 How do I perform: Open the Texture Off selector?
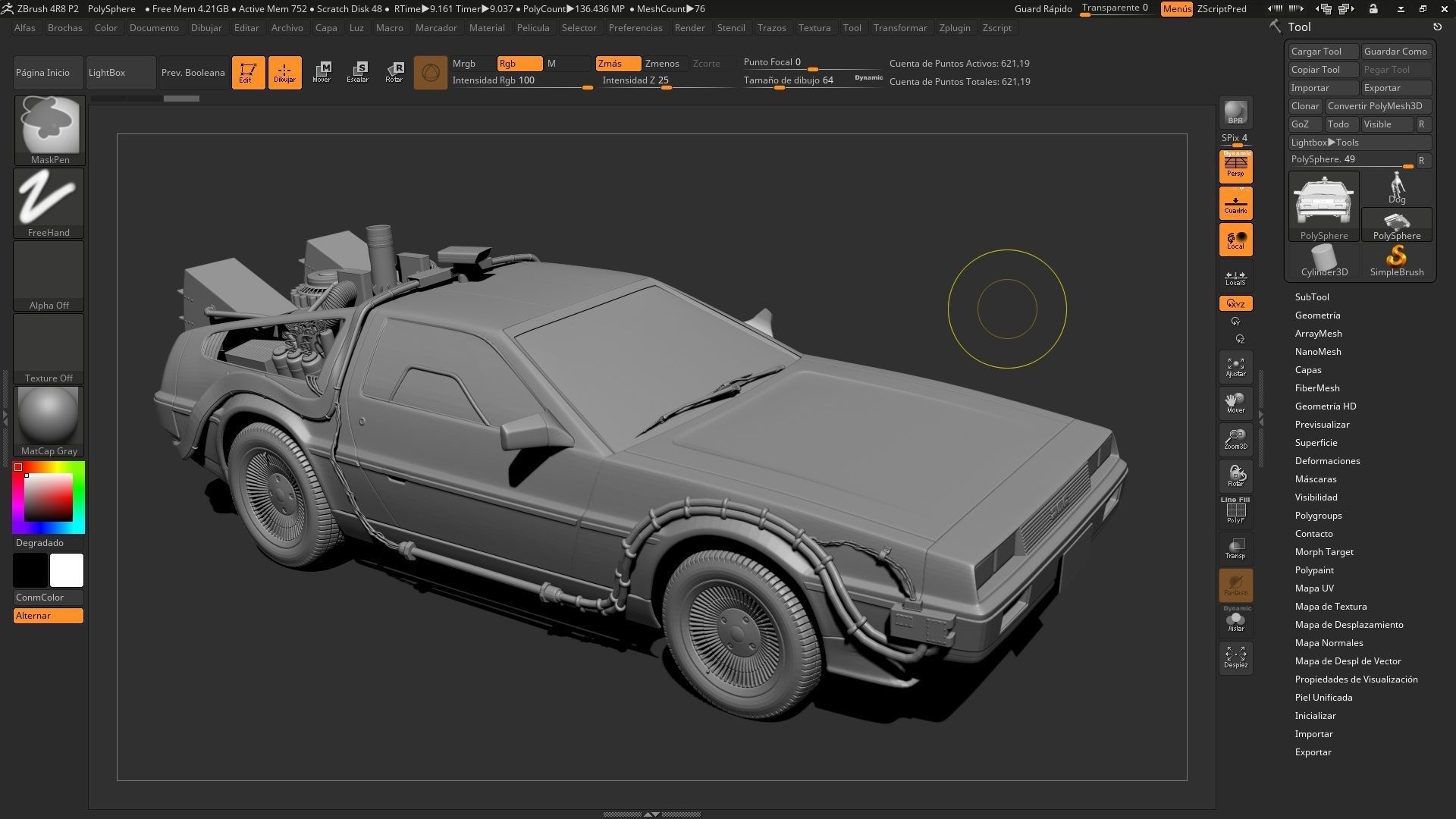click(49, 349)
